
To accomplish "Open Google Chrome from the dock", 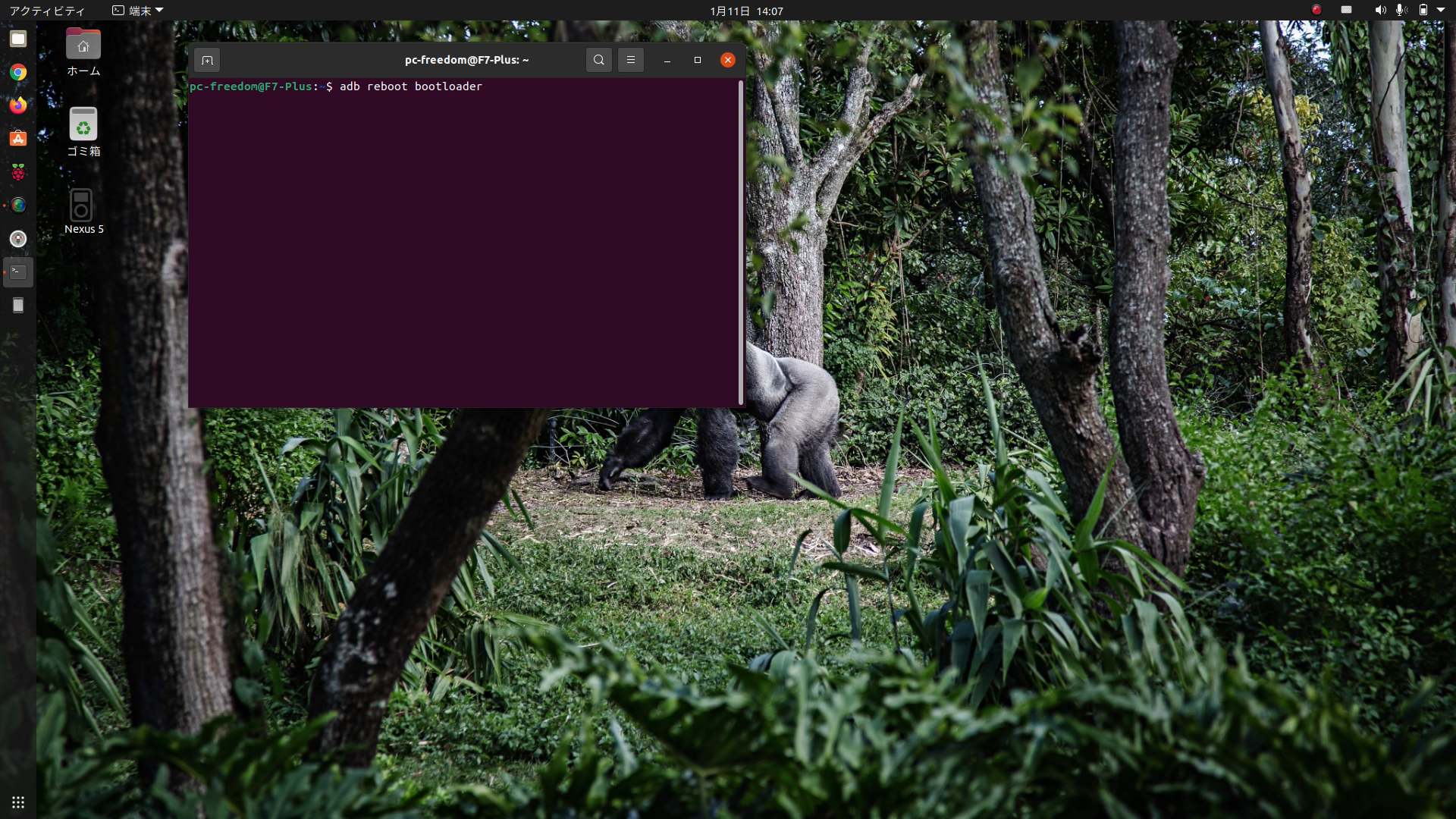I will [x=18, y=73].
